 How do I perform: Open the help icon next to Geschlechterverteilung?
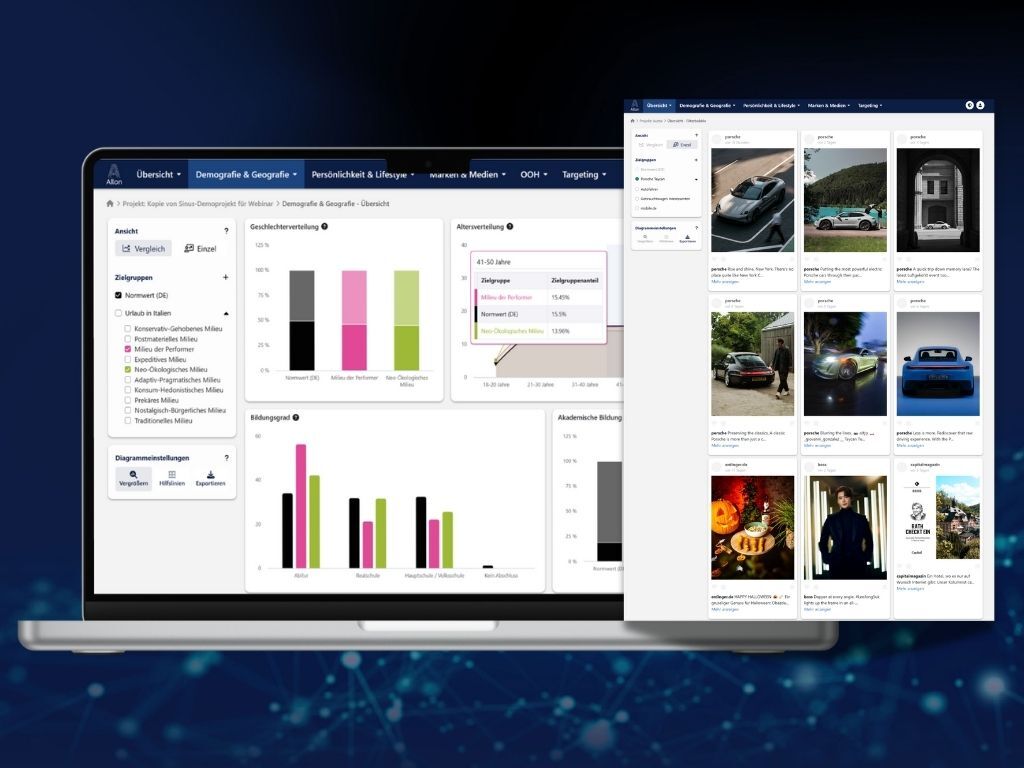(325, 227)
